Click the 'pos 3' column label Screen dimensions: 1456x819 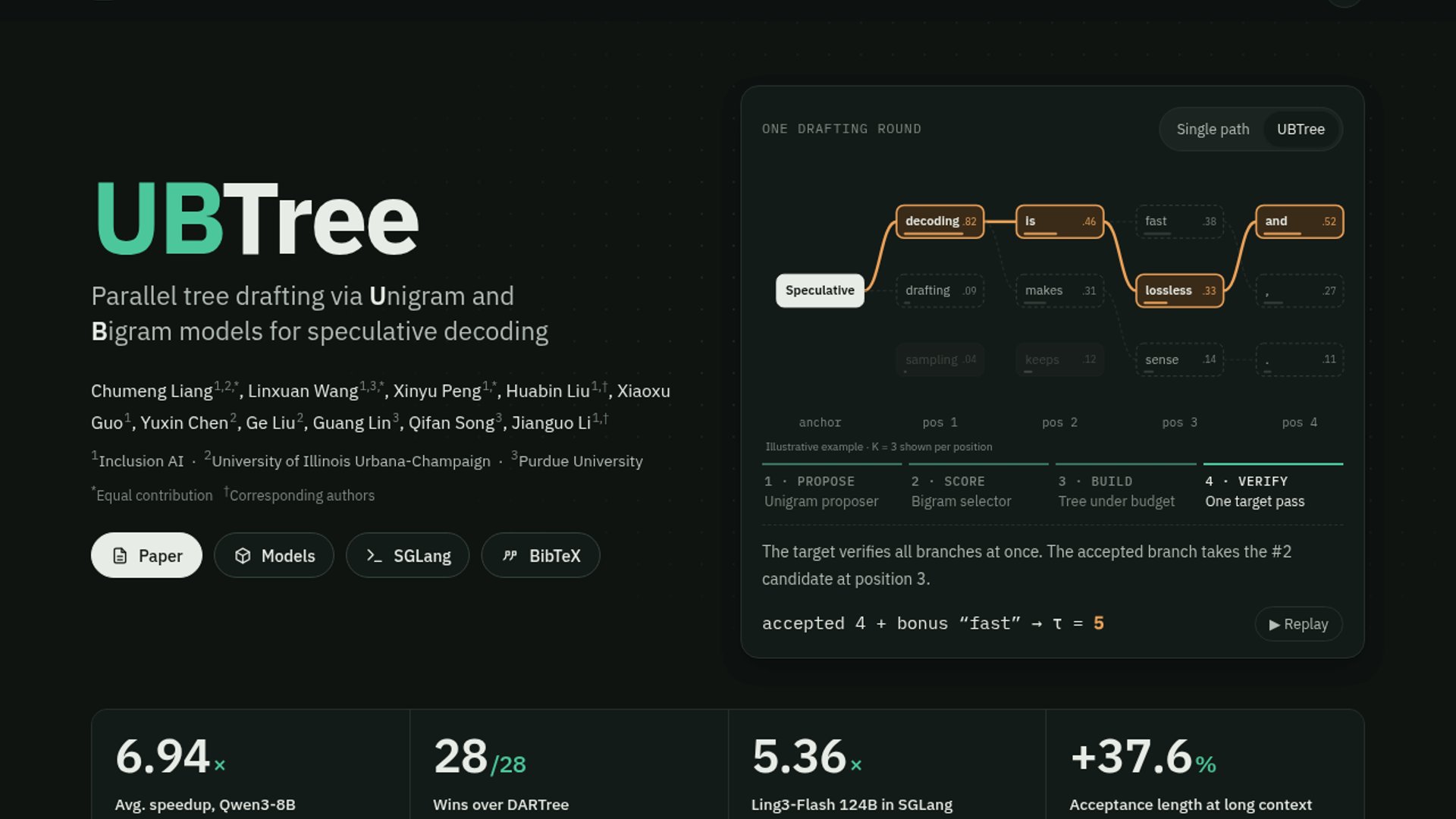point(1180,422)
